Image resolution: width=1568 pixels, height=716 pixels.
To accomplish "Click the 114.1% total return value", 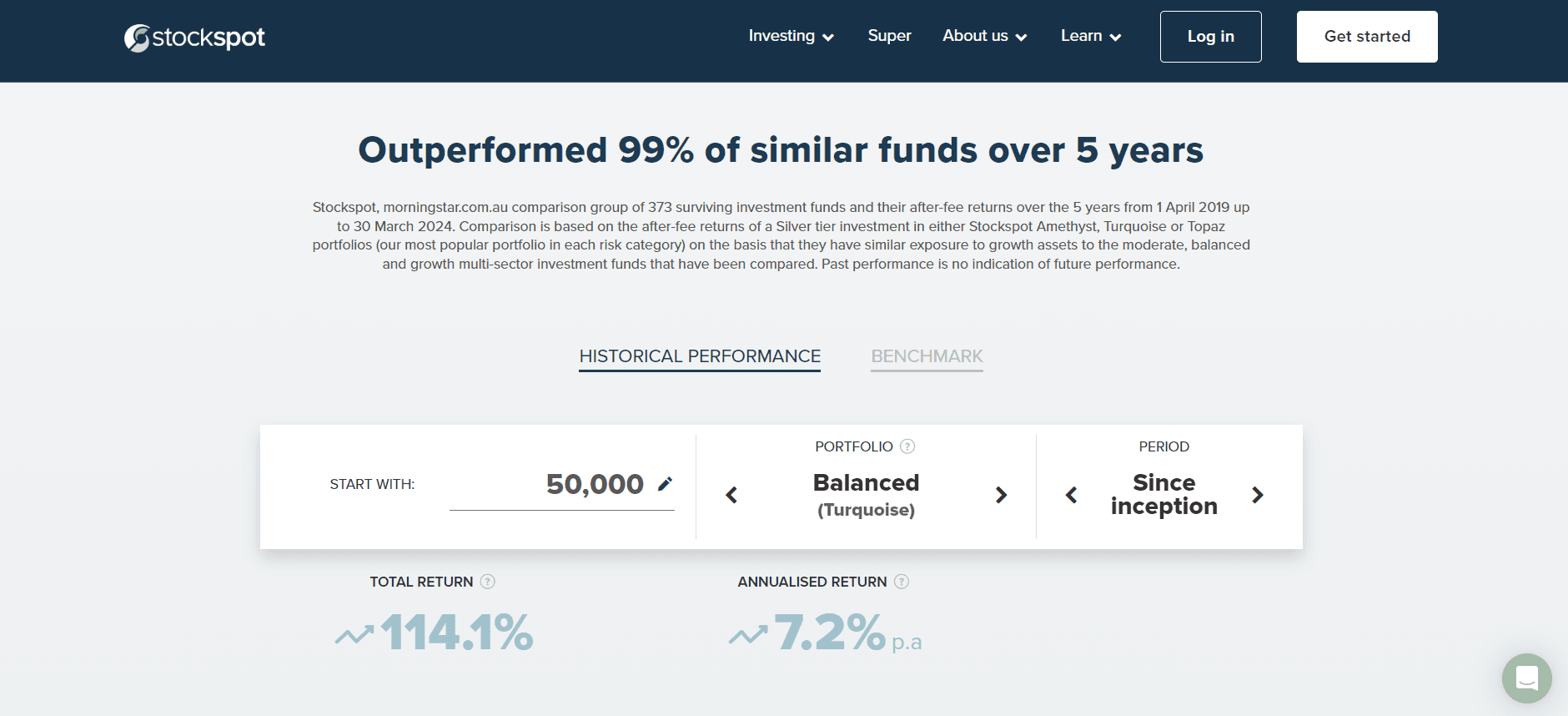I will pos(457,633).
